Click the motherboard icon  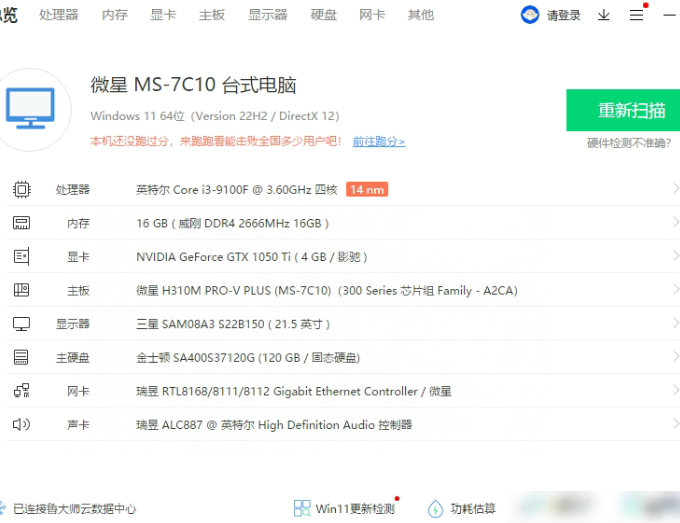click(x=22, y=290)
